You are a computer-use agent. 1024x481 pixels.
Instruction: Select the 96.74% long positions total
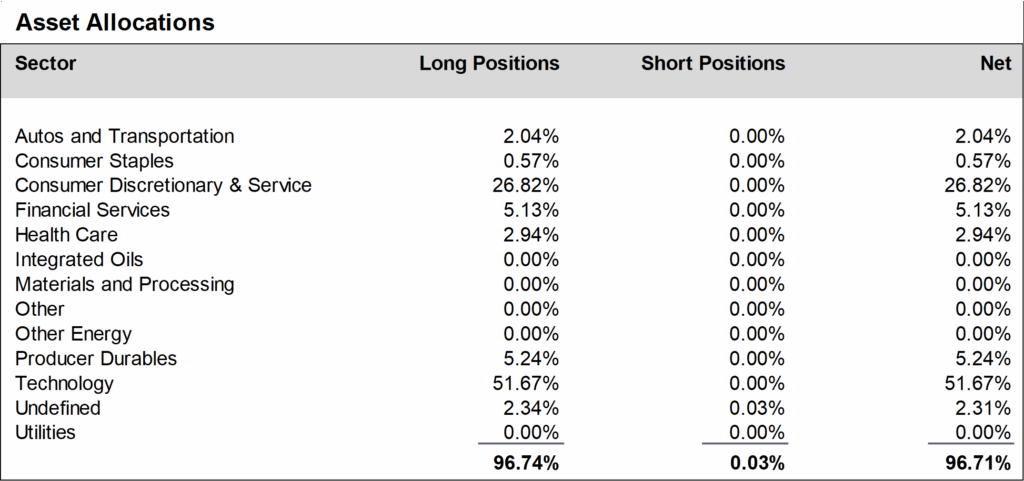(x=527, y=463)
